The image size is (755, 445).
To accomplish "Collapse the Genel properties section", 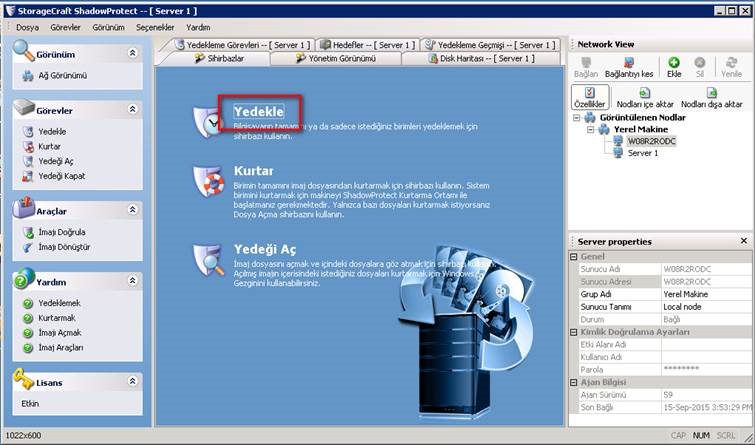I will (x=573, y=257).
